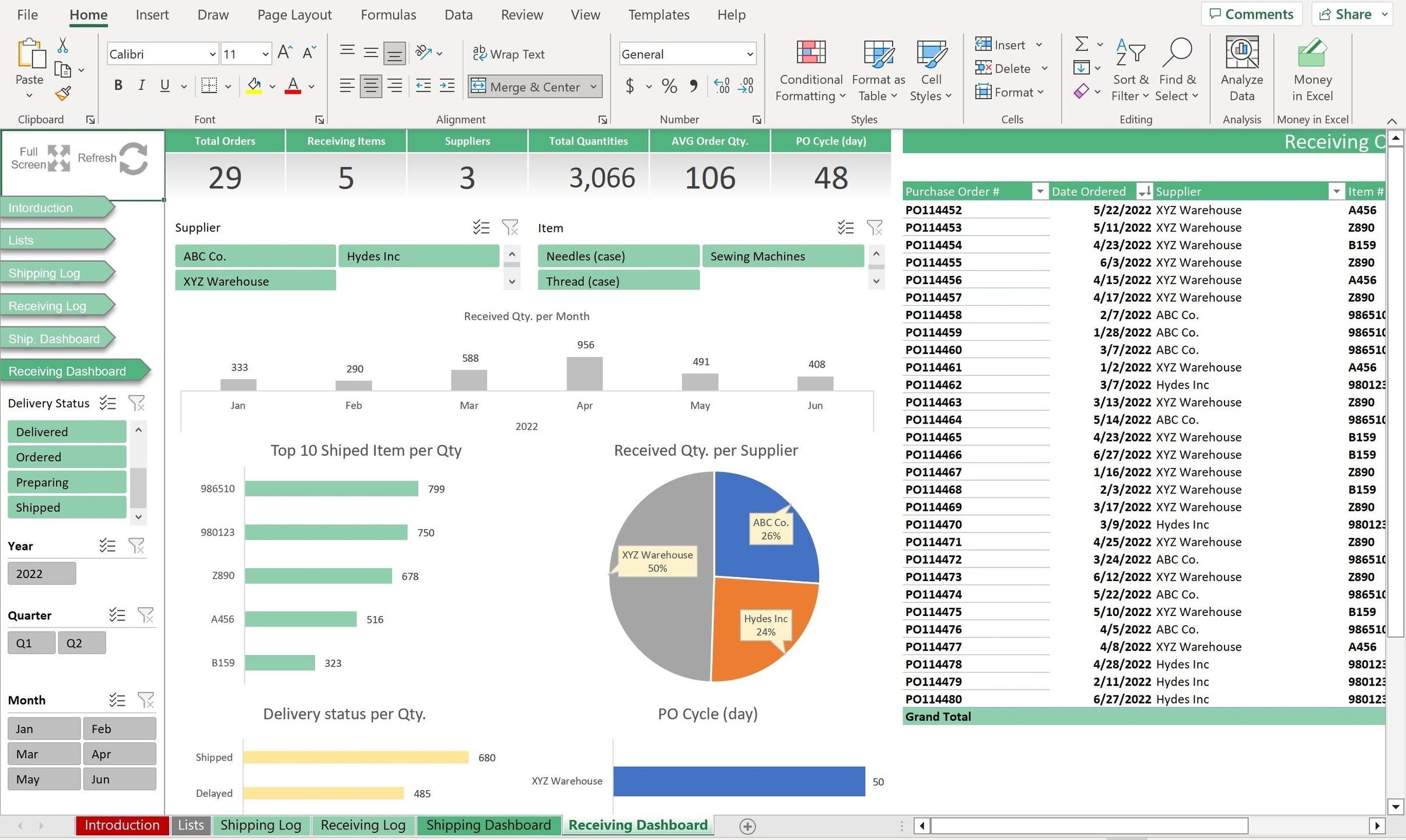Open the Receiving Log sheet

[x=362, y=825]
